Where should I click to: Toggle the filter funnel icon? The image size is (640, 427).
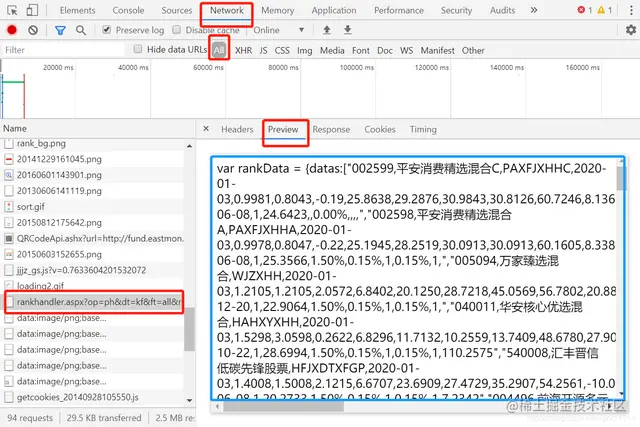pyautogui.click(x=60, y=30)
